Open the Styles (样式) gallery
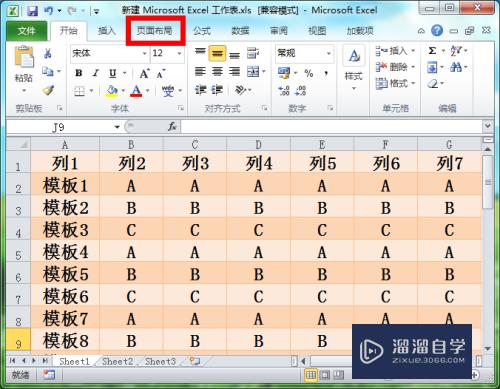This screenshot has width=500, height=389. (x=353, y=69)
